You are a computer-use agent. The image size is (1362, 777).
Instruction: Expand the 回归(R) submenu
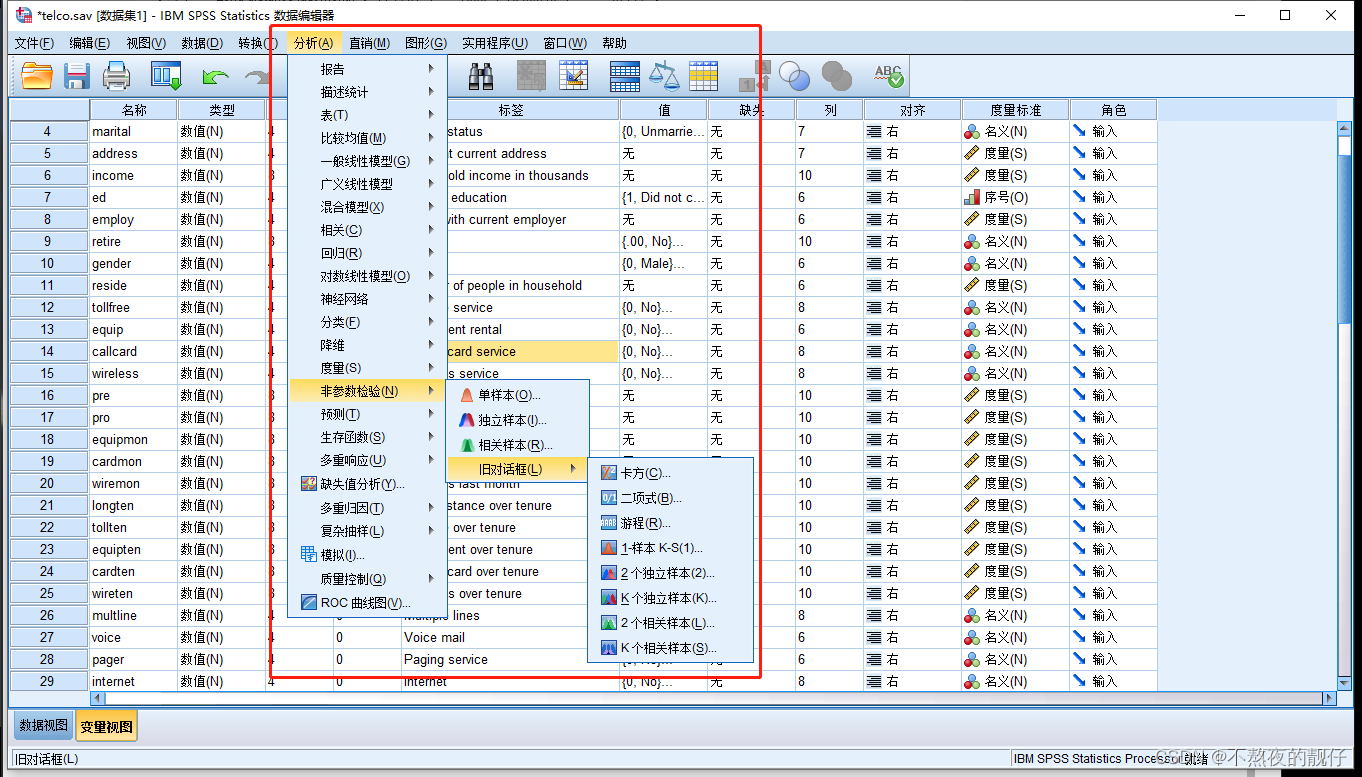[367, 253]
